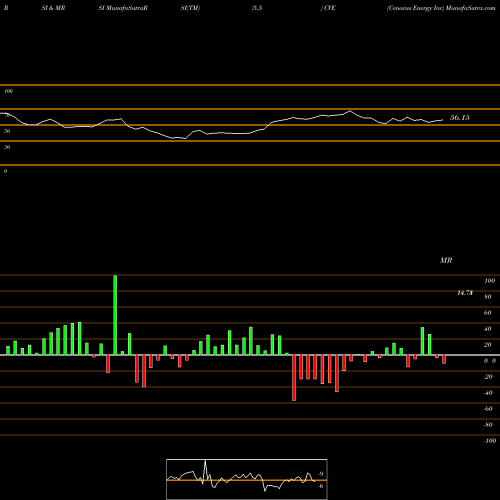The width and height of the screenshot is (500, 500).
Task: Click the -80 label on MR axis
Action: coord(488,425)
